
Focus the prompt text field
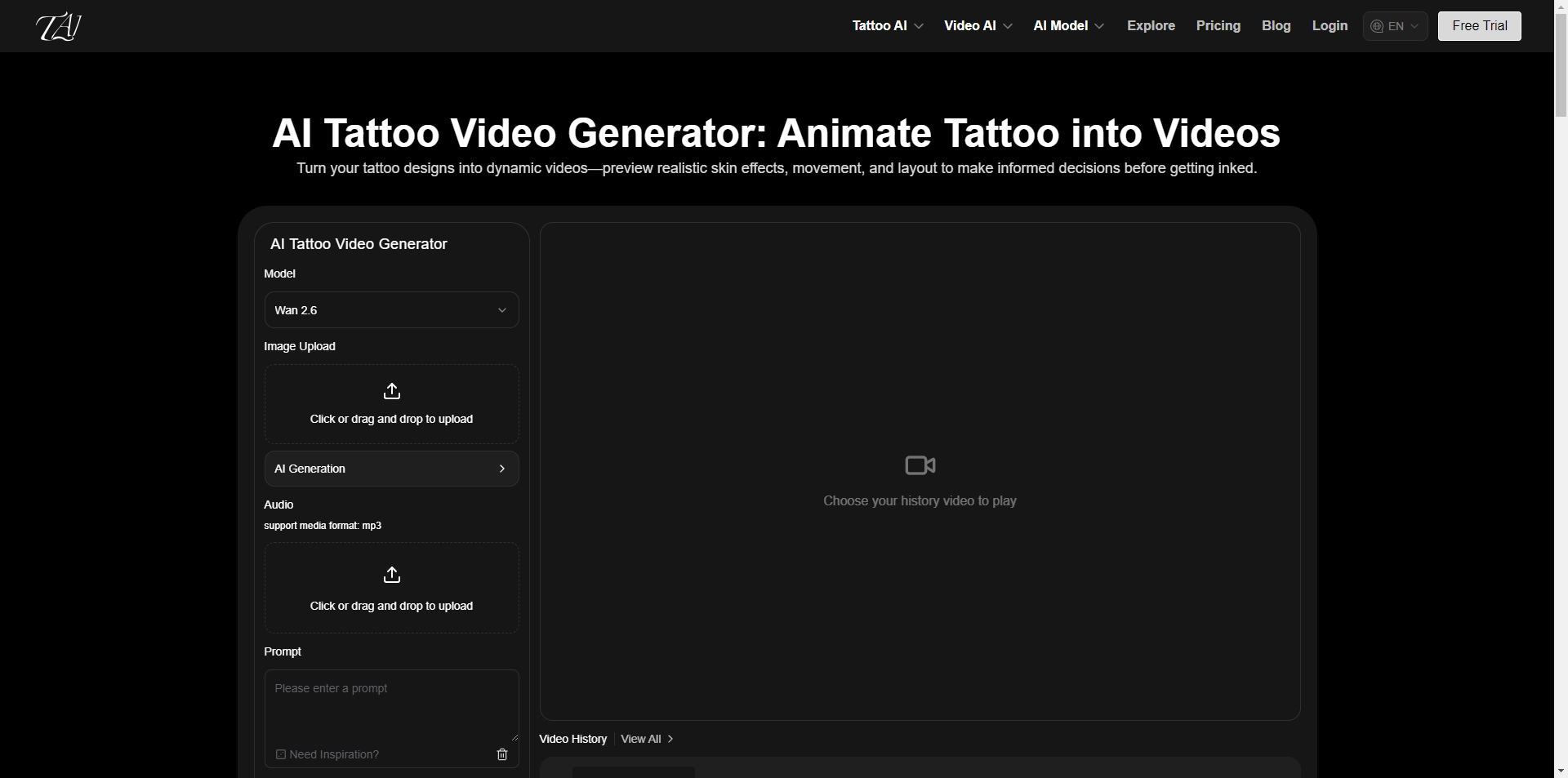pos(391,706)
